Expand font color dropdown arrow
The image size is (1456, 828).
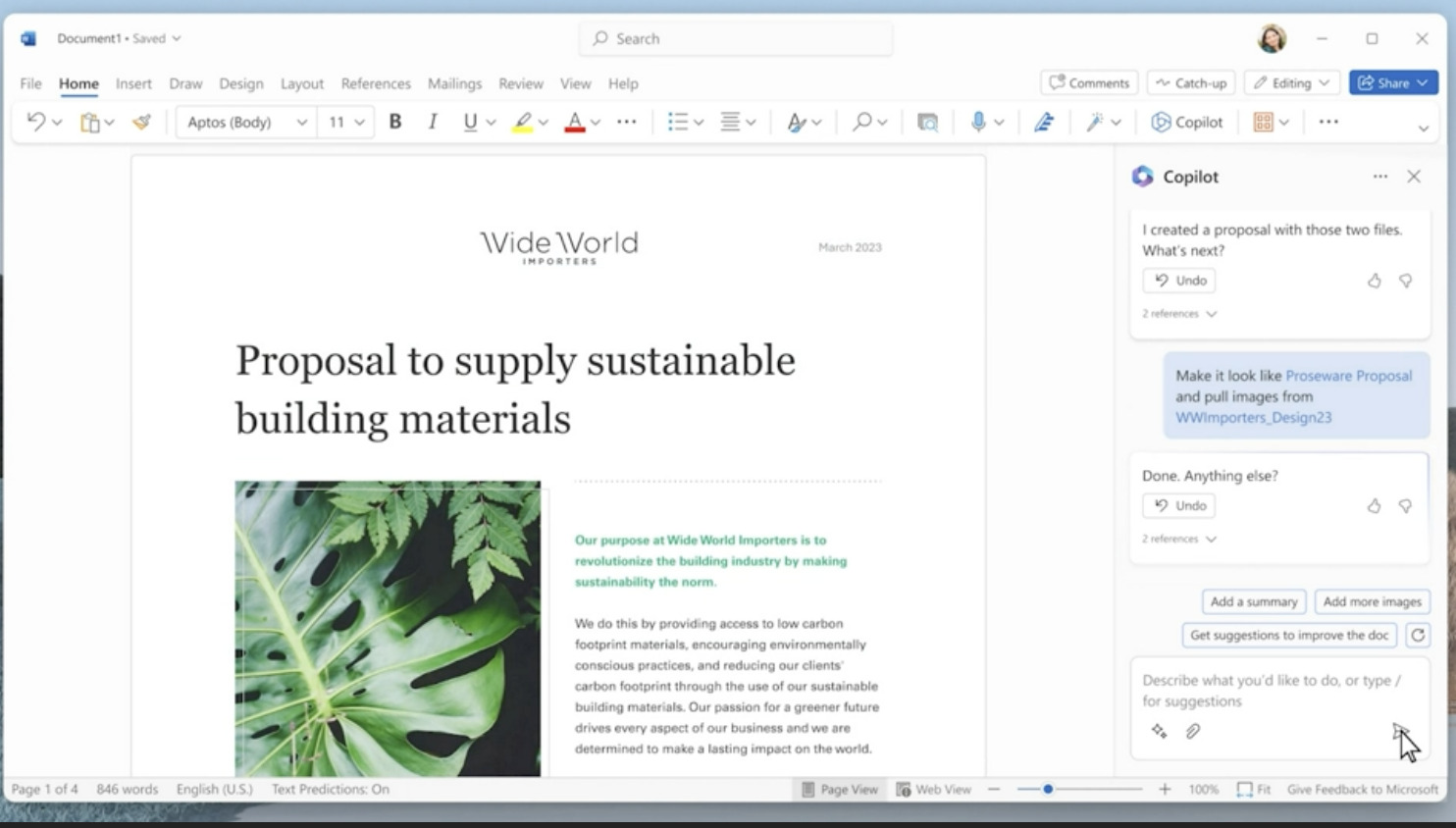tap(595, 123)
